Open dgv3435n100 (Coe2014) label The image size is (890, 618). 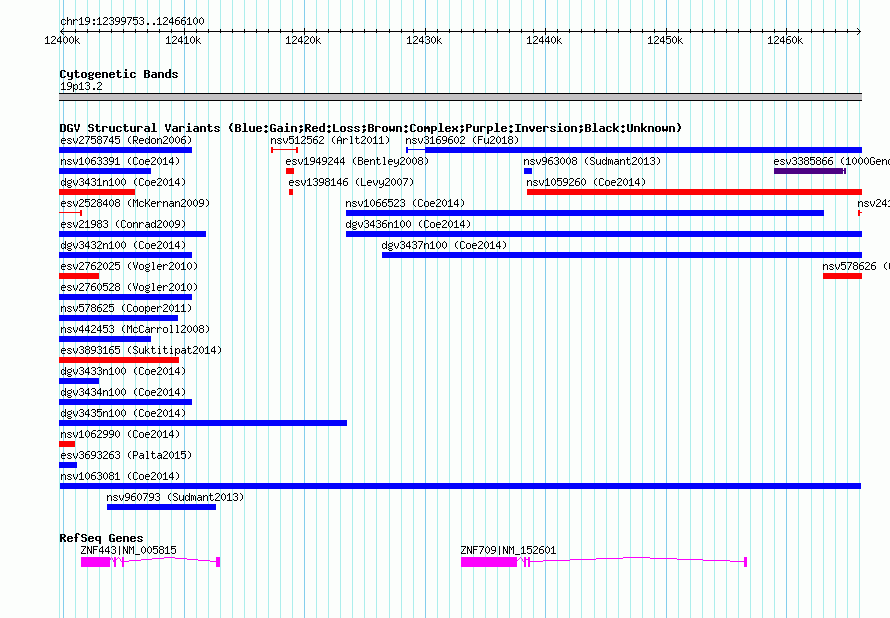tap(123, 413)
